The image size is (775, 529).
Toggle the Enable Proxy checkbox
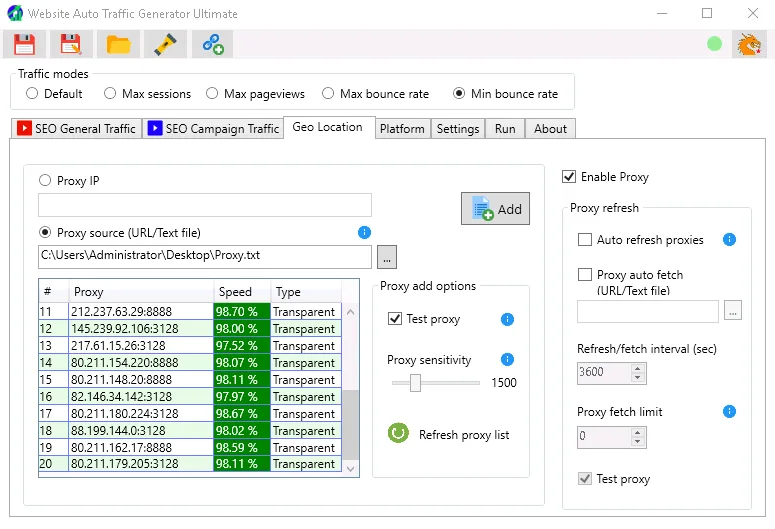(x=569, y=177)
